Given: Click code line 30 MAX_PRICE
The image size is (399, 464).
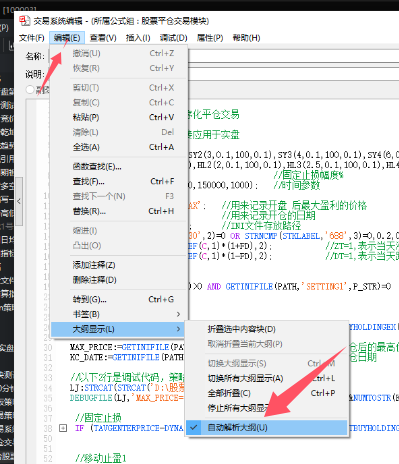Looking at the screenshot, I should coord(127,347).
